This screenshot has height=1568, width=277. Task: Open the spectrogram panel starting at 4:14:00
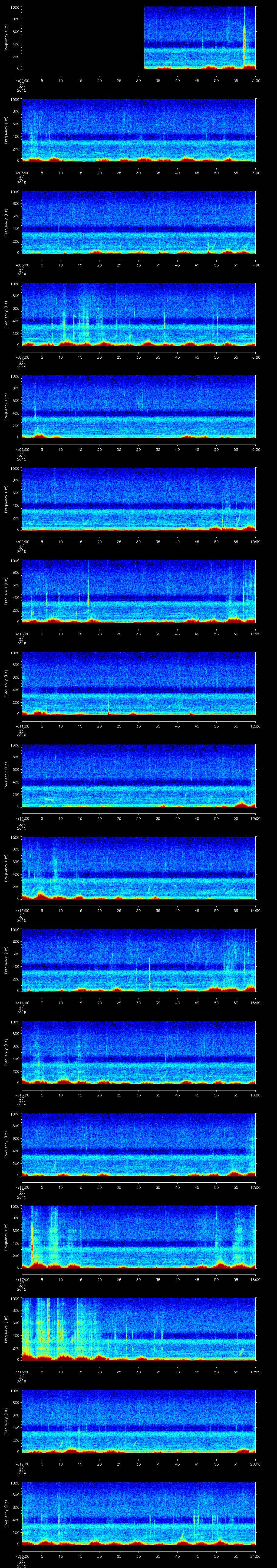tap(139, 960)
